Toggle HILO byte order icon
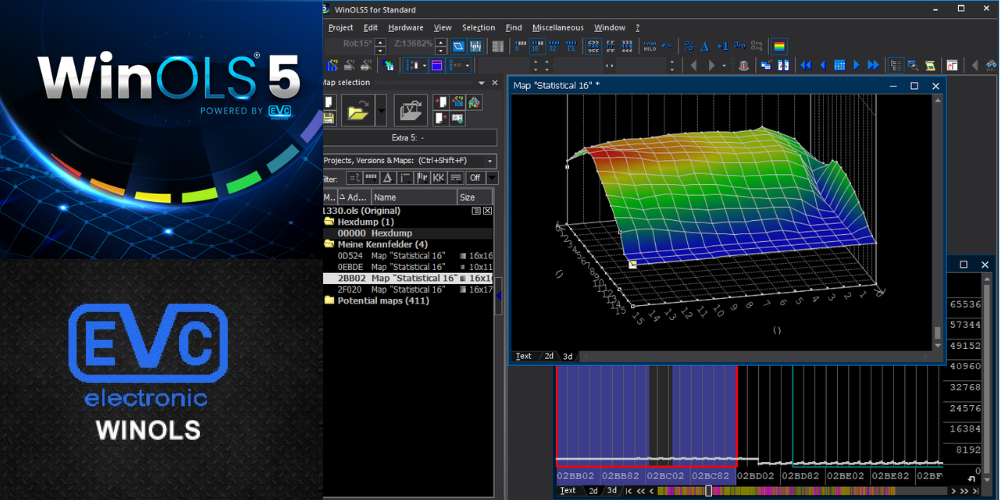 tap(650, 46)
